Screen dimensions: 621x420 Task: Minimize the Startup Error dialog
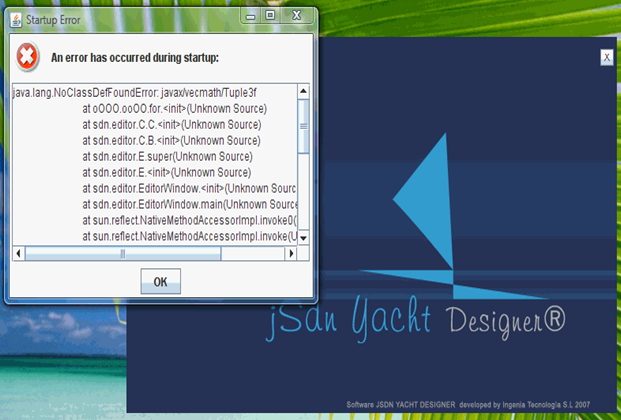coord(249,15)
